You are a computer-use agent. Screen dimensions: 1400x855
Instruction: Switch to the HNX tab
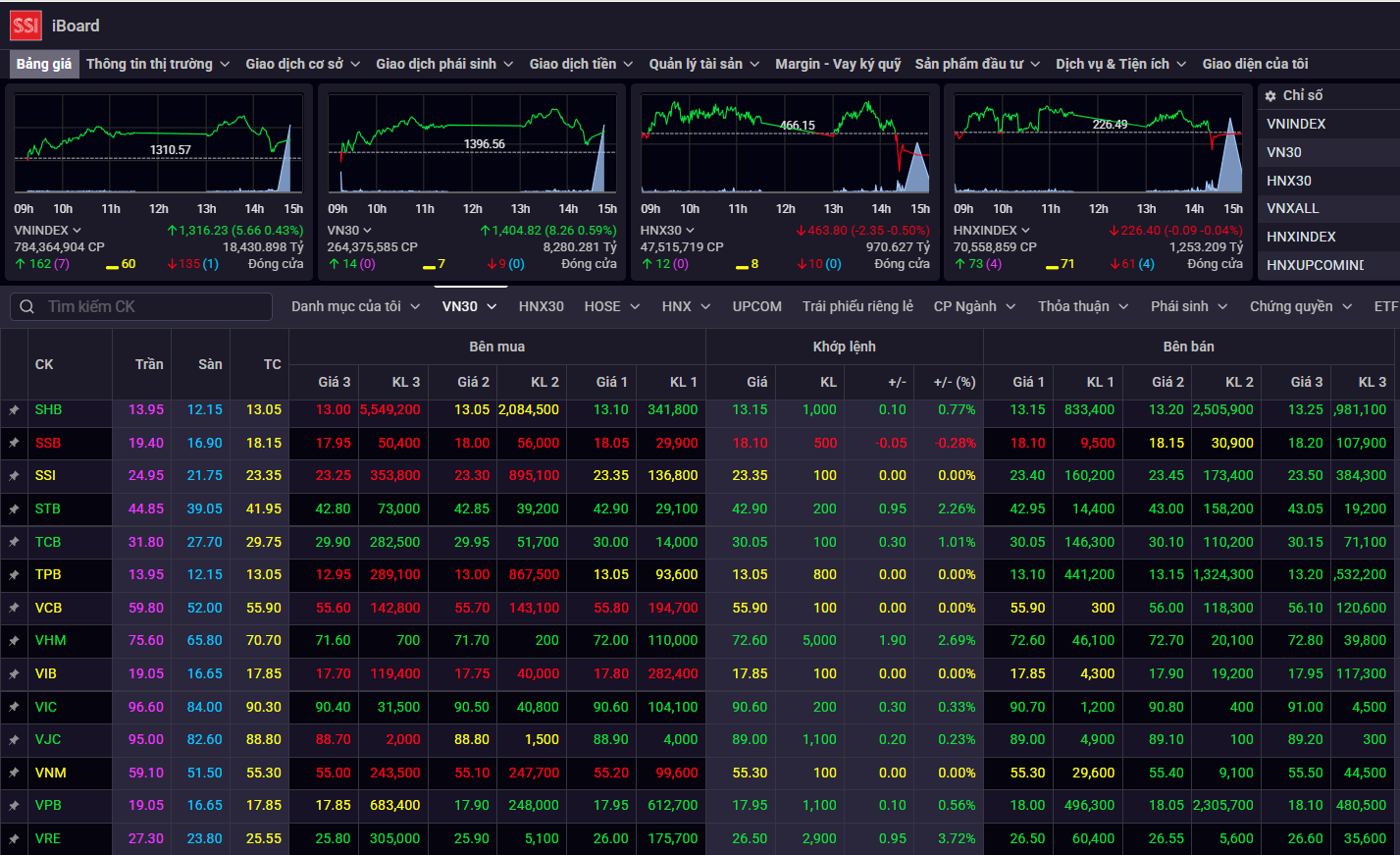pyautogui.click(x=687, y=306)
